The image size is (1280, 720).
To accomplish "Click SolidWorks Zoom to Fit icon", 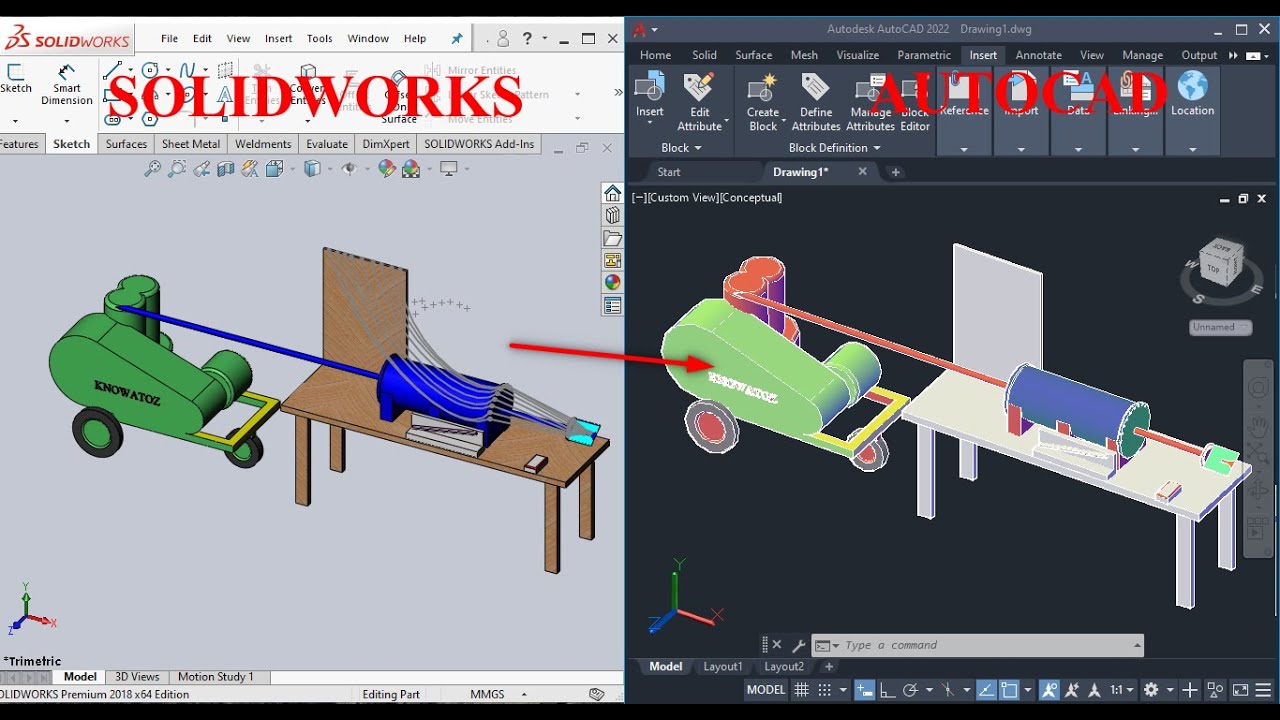I will coord(152,169).
